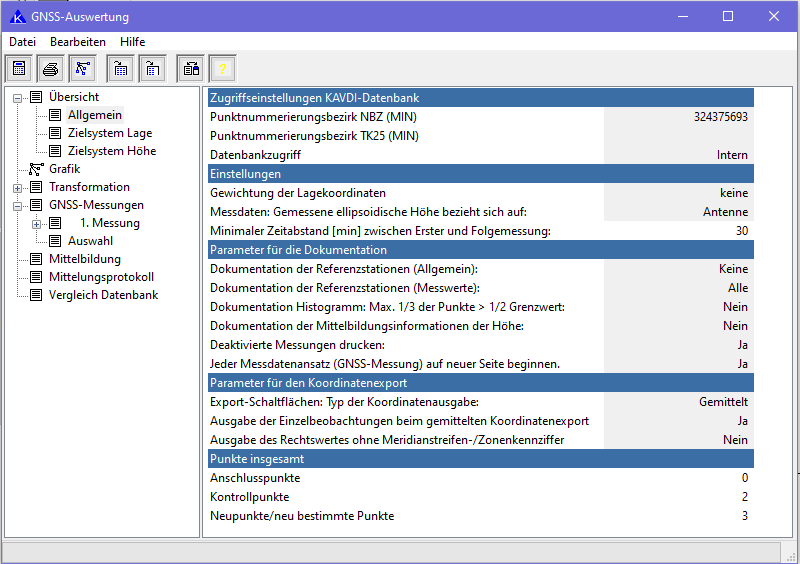The width and height of the screenshot is (800, 564).
Task: Click the yellow question mark help icon
Action: pyautogui.click(x=222, y=69)
